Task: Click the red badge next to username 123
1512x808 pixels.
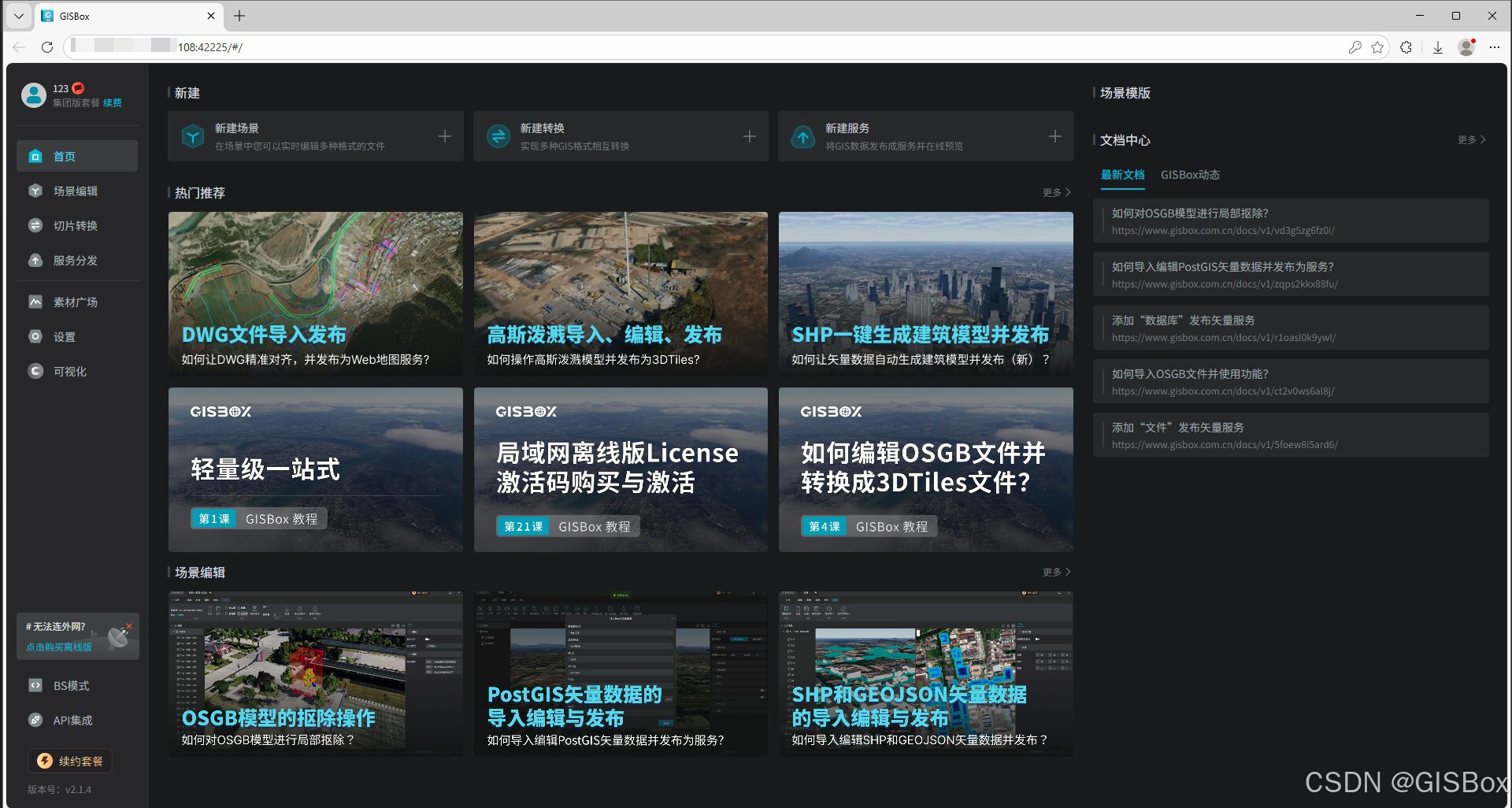Action: [78, 88]
